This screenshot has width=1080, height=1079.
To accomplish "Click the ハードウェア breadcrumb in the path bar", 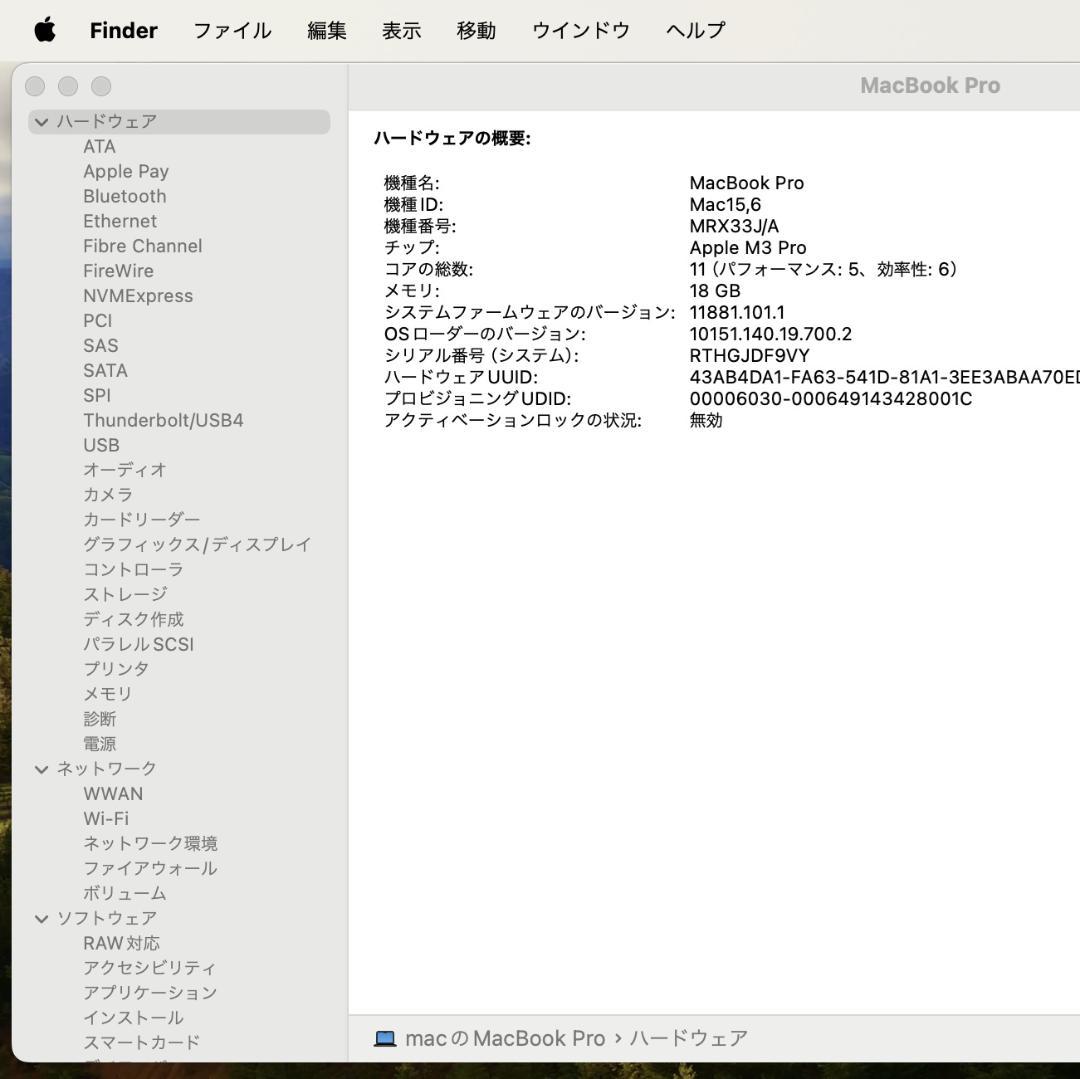I will pyautogui.click(x=691, y=1038).
